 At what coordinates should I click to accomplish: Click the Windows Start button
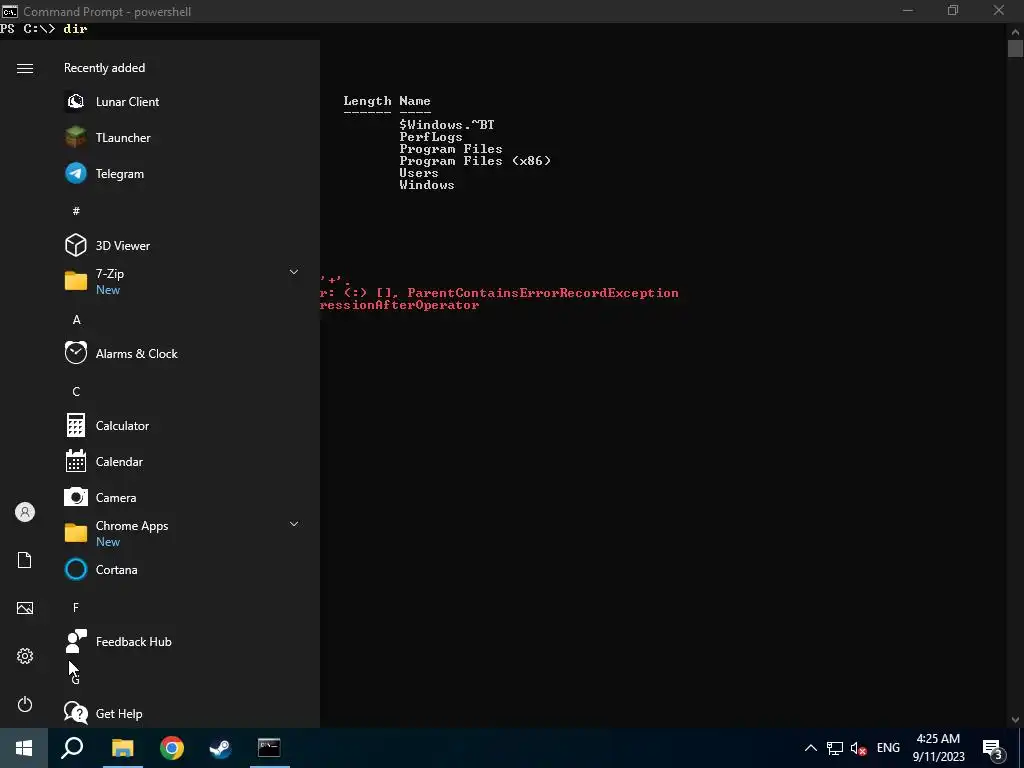(x=24, y=748)
